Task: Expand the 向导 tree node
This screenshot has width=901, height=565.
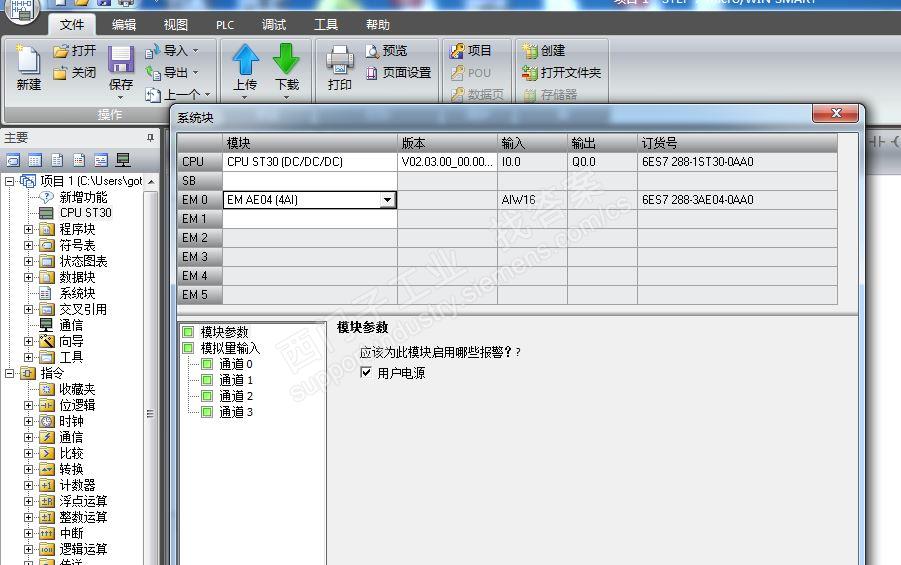Action: (28, 341)
